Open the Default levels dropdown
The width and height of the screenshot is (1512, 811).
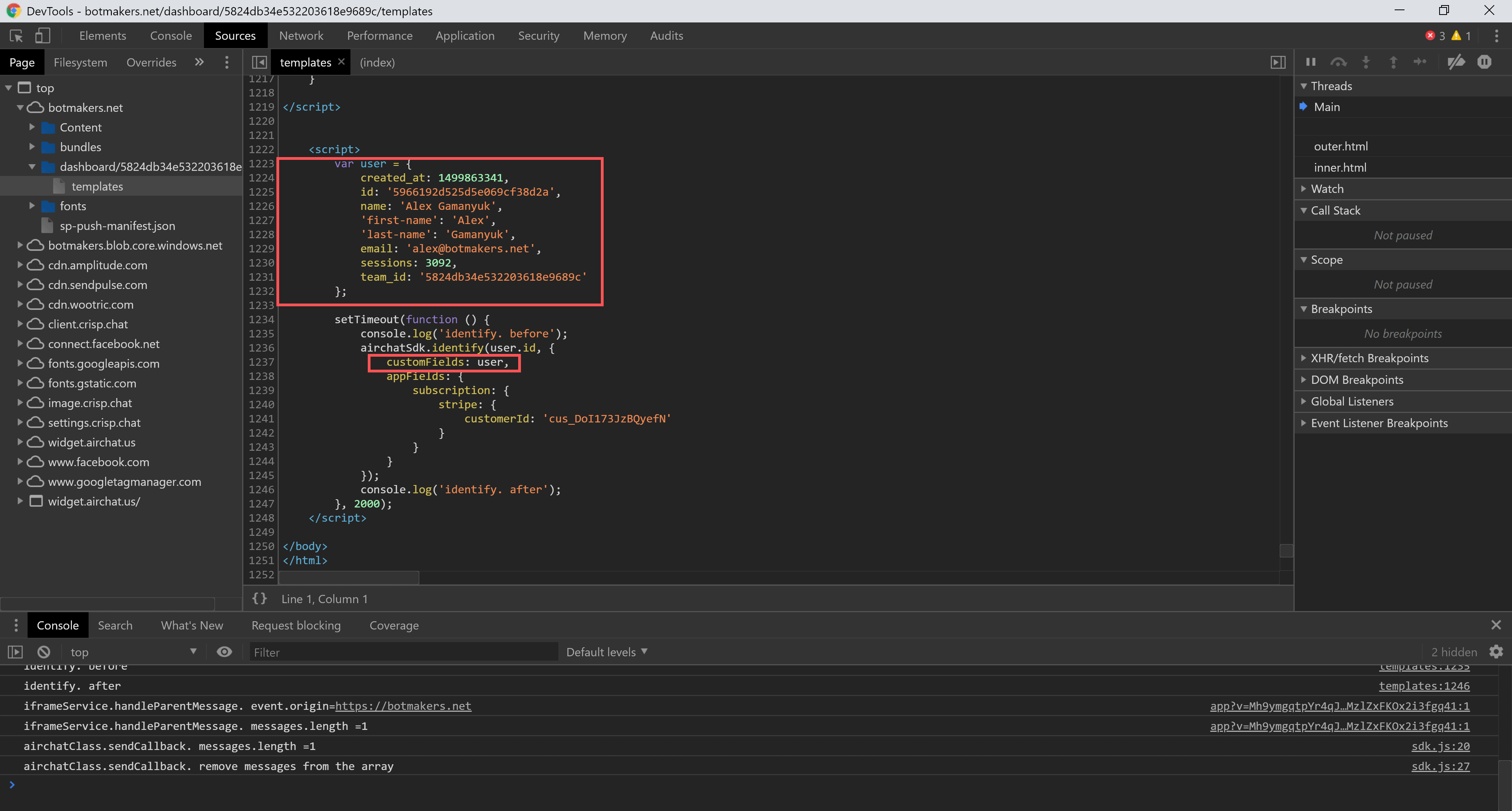pyautogui.click(x=607, y=652)
